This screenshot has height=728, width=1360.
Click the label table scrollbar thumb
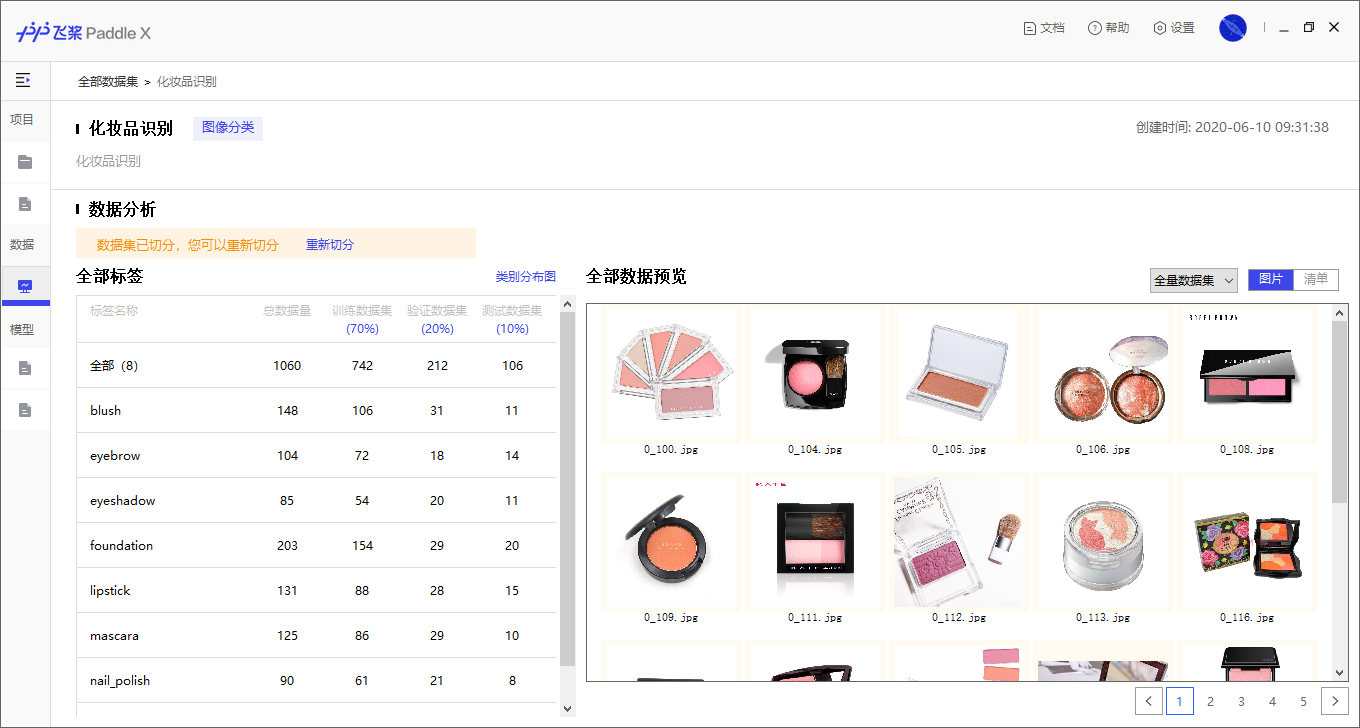coord(567,489)
